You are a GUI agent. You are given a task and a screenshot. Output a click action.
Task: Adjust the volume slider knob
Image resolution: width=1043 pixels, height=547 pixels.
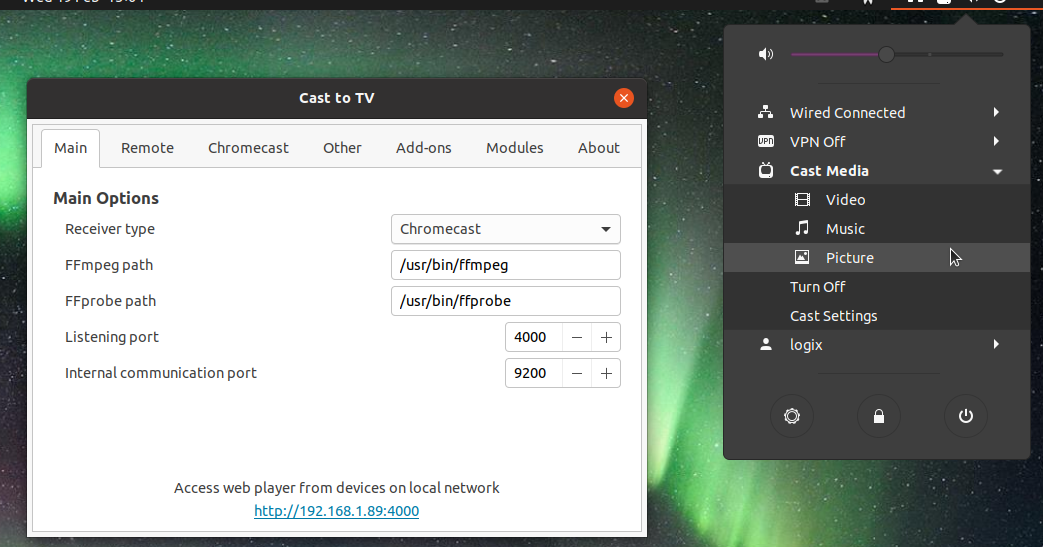pos(886,55)
